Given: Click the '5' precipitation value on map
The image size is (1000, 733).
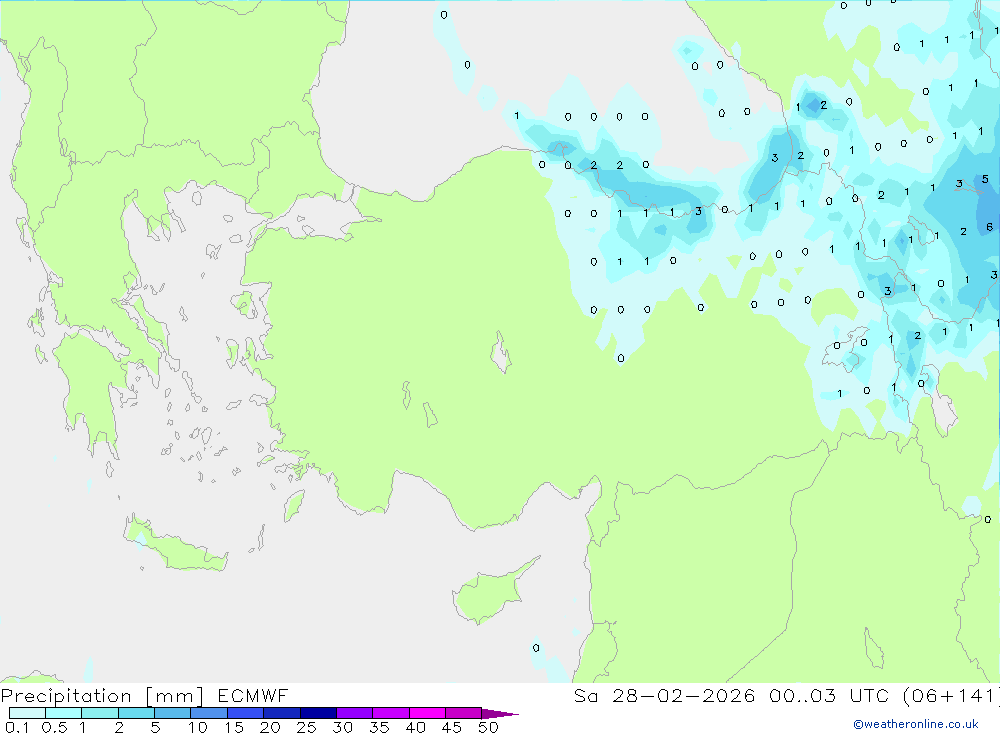Looking at the screenshot, I should pos(985,179).
